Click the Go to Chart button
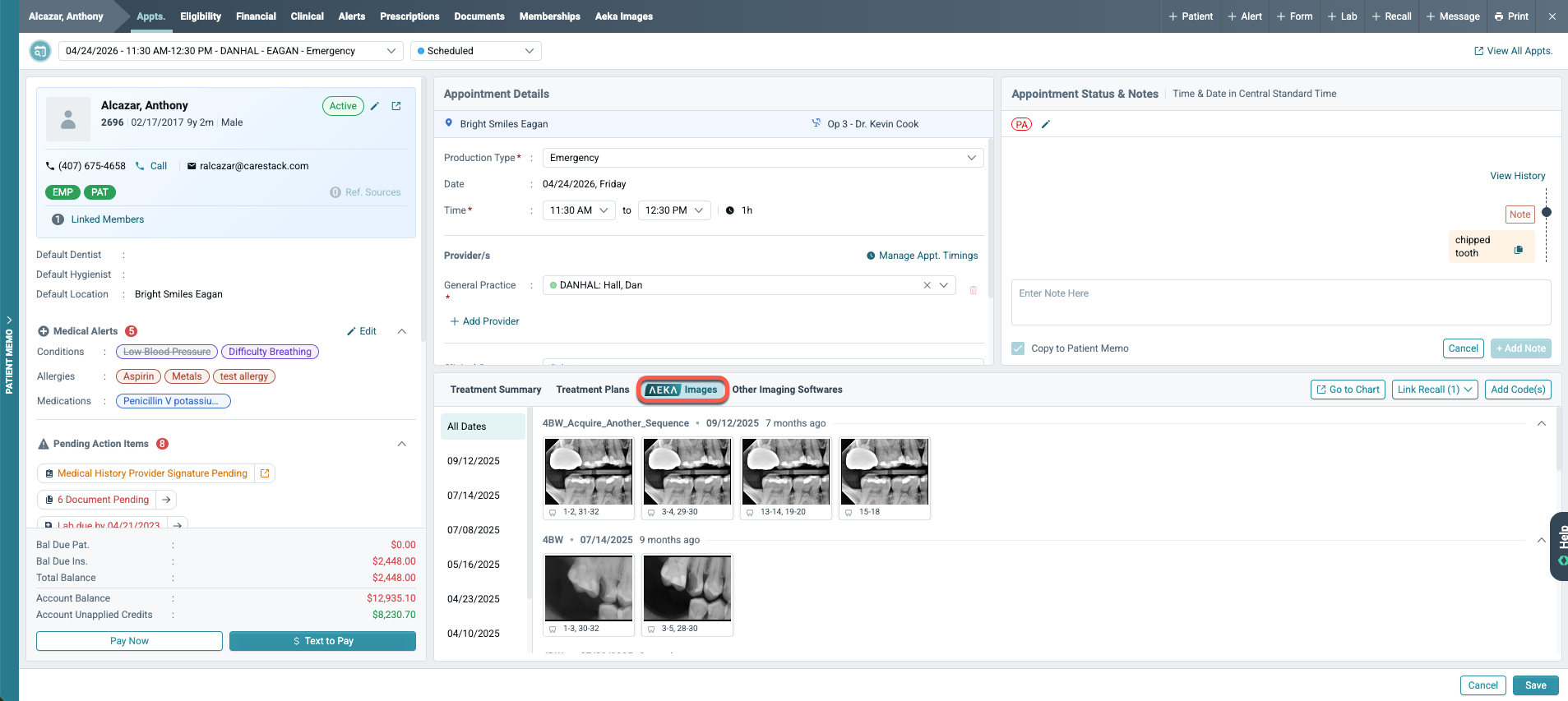 pyautogui.click(x=1348, y=390)
